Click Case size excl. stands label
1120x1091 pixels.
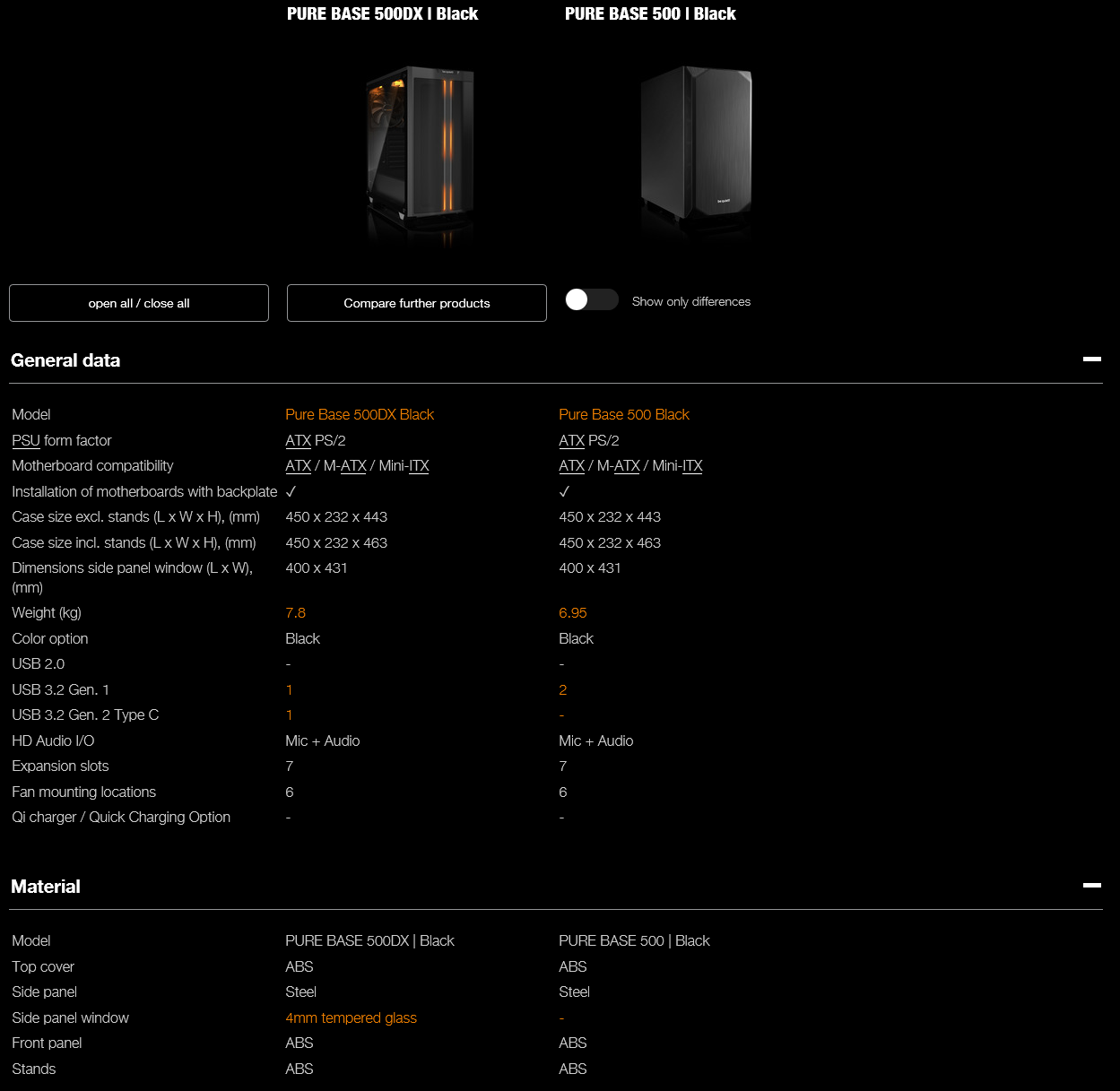136,516
